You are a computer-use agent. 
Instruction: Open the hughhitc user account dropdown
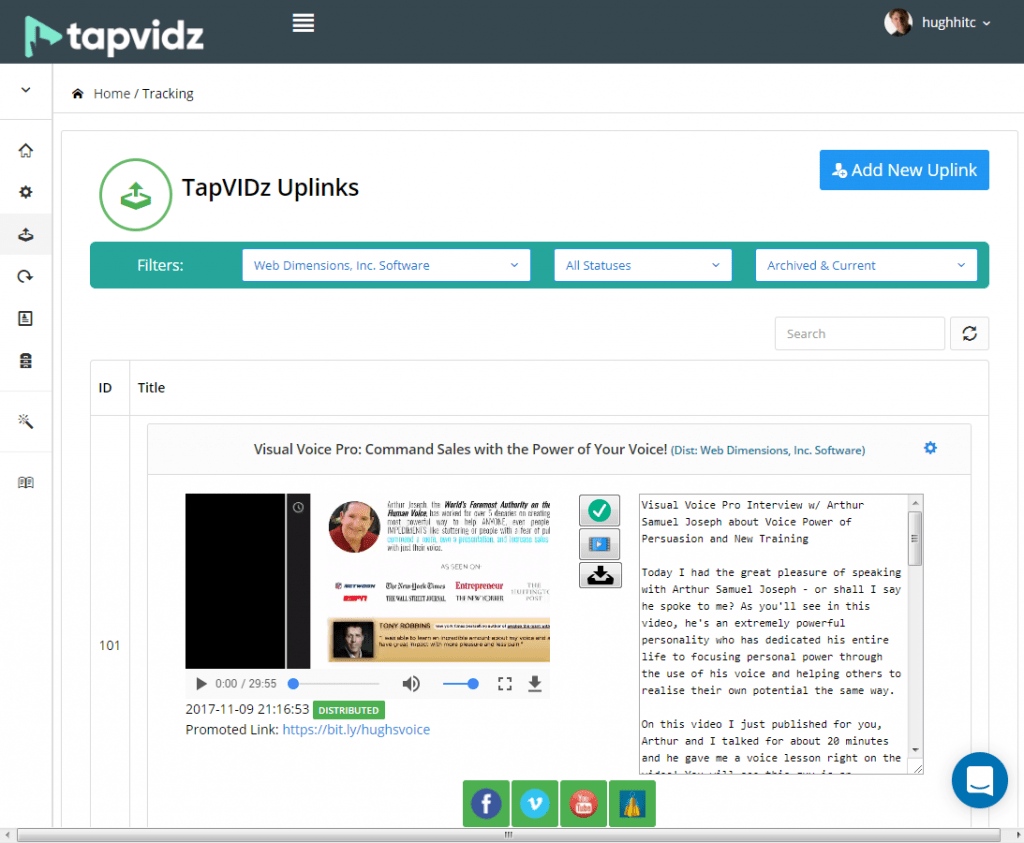point(956,22)
